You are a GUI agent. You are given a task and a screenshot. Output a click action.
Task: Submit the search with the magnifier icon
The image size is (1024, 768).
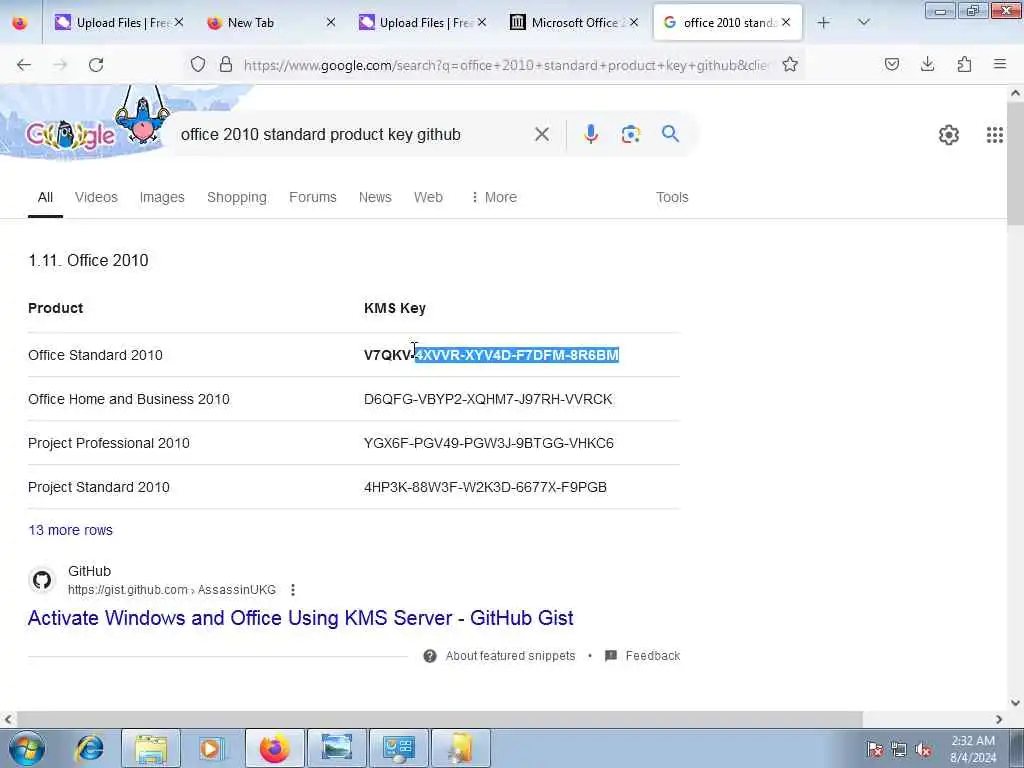pyautogui.click(x=670, y=134)
